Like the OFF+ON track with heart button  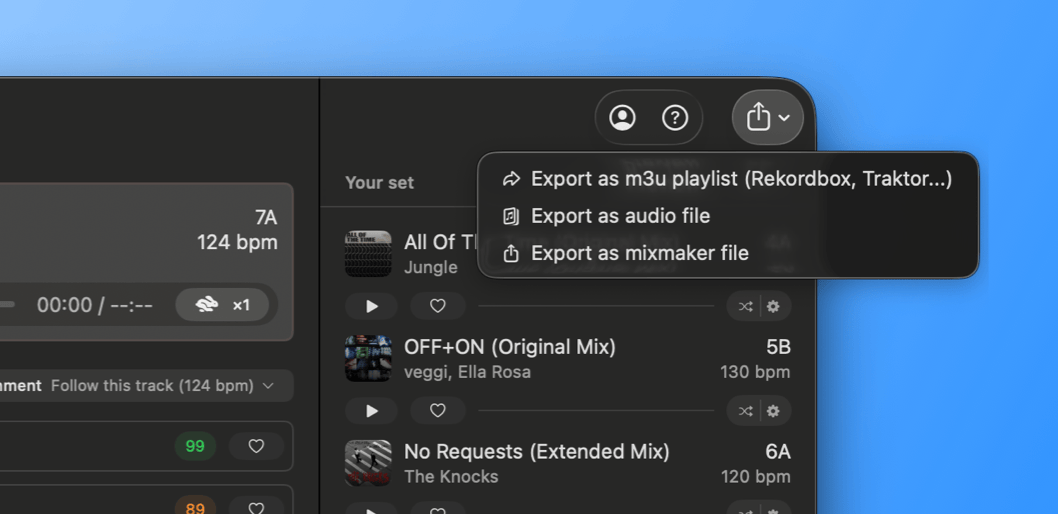[437, 410]
